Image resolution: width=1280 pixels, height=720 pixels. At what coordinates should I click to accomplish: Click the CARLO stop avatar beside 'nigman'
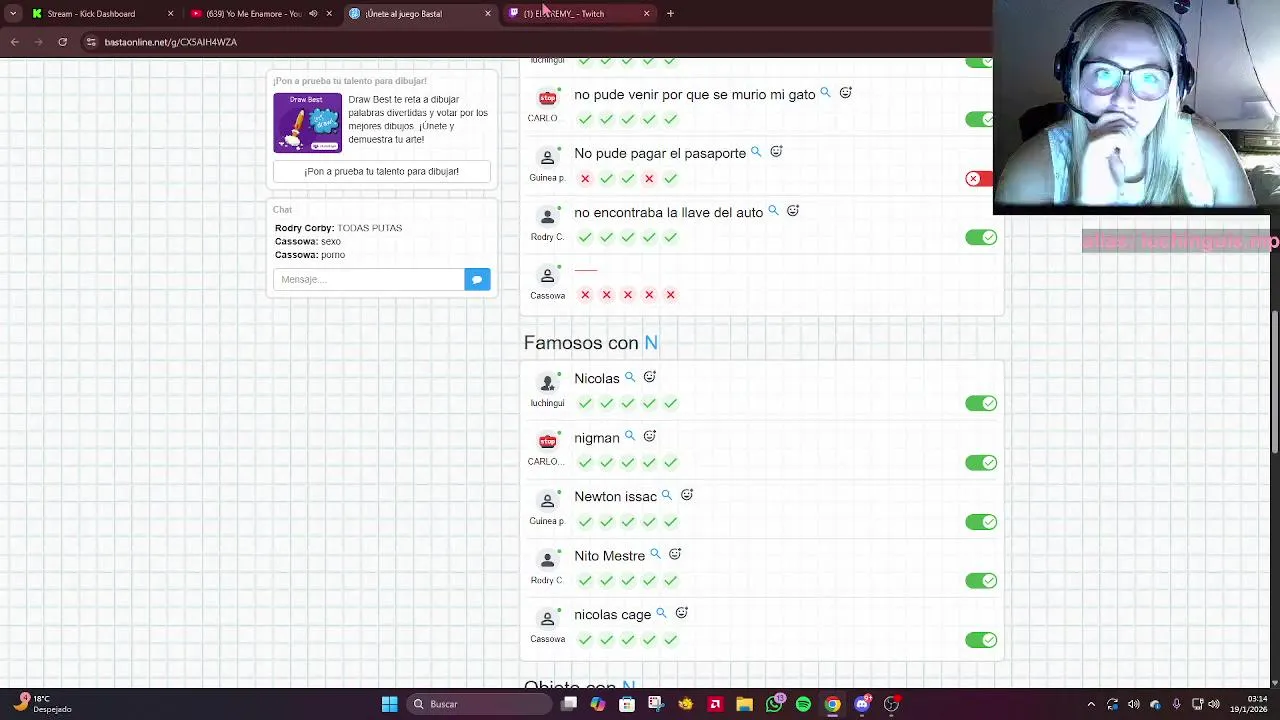[x=547, y=442]
